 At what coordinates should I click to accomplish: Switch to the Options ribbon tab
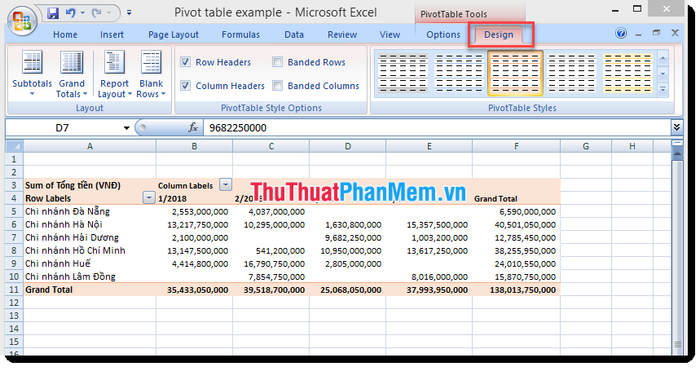443,35
